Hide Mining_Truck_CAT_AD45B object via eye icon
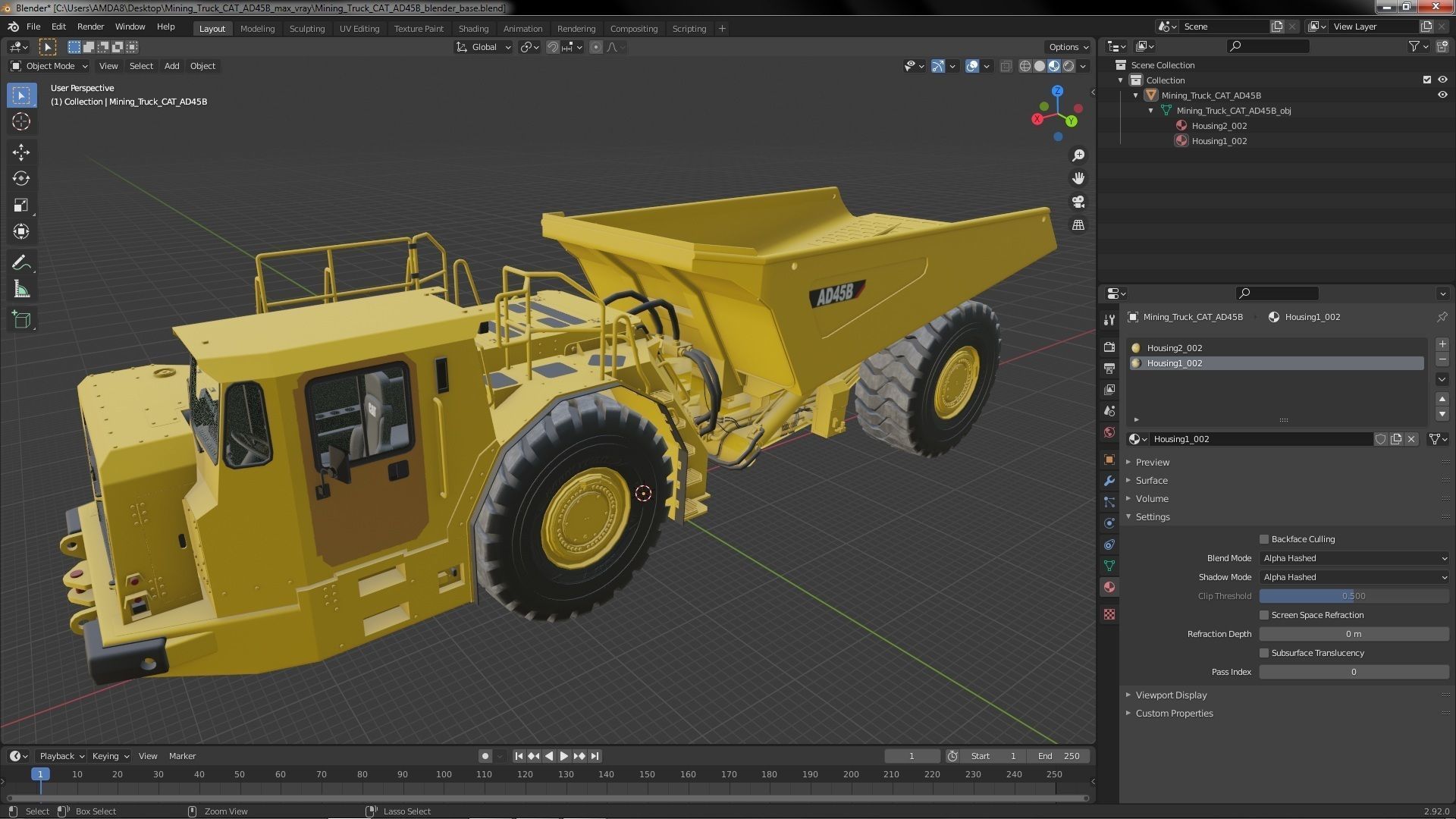 click(x=1442, y=95)
